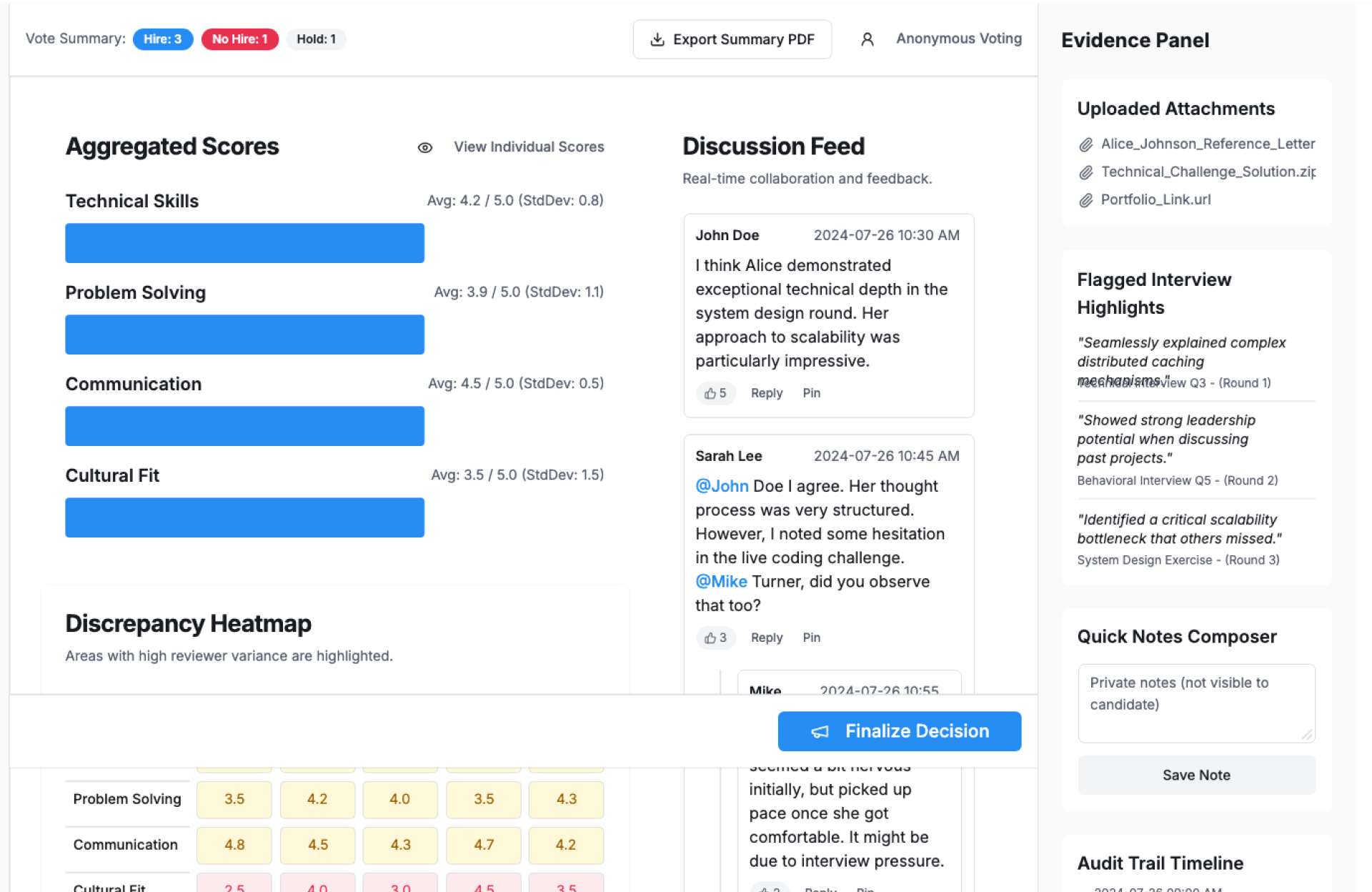Click the download icon on Export Summary PDF

pos(657,39)
